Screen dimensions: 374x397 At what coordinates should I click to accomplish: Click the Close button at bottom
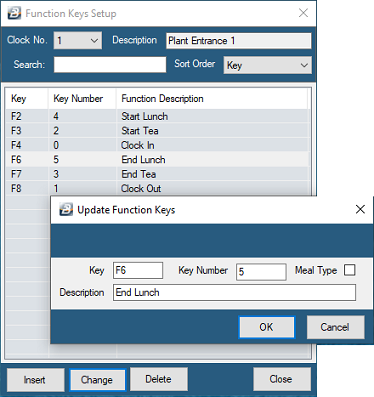(282, 379)
